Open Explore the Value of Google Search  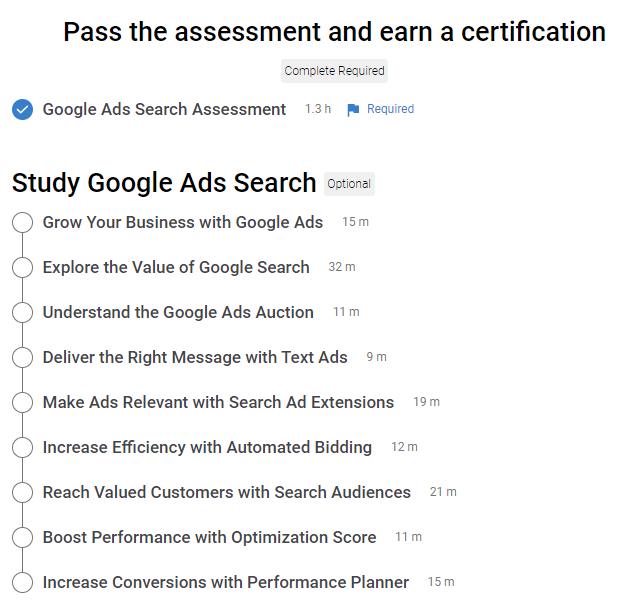point(176,267)
